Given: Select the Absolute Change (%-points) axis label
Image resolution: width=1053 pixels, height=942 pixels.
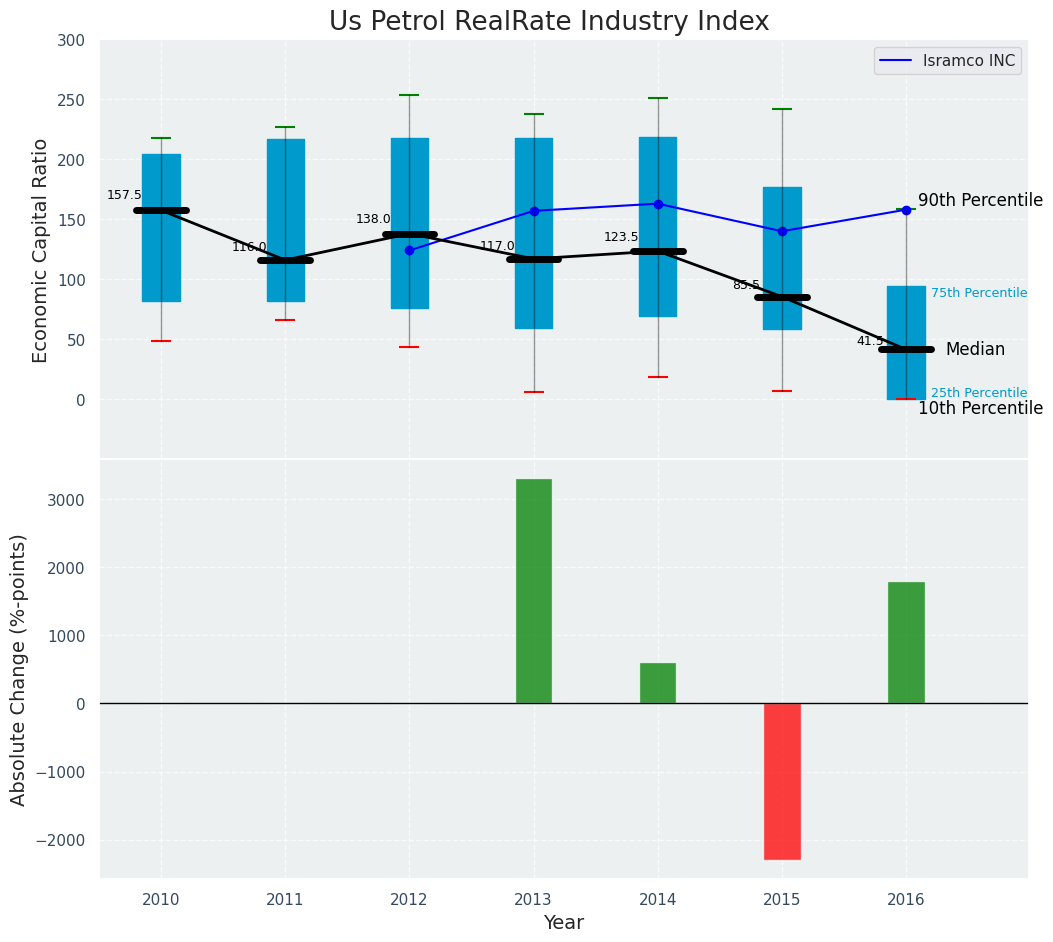Looking at the screenshot, I should (19, 669).
